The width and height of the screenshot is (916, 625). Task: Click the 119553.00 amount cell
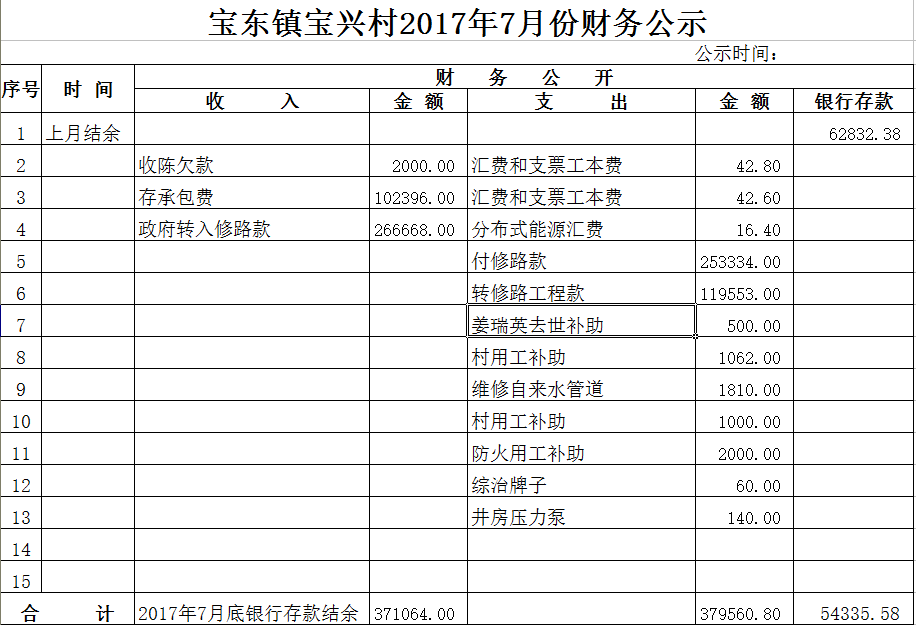[744, 289]
